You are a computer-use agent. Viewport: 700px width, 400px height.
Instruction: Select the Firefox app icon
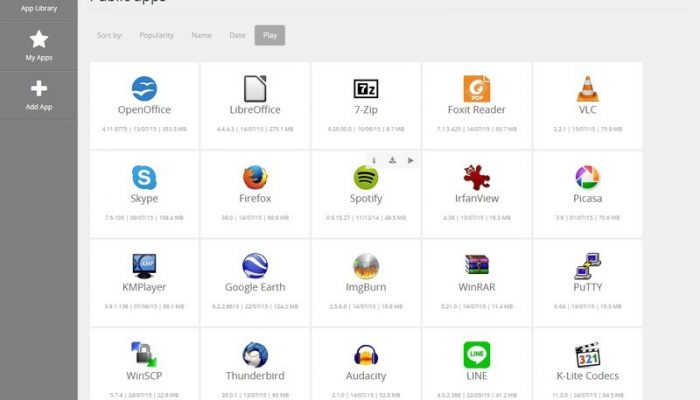[x=255, y=177]
